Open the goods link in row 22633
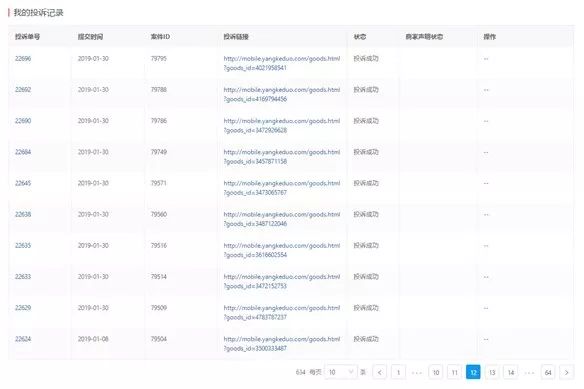 pos(282,281)
